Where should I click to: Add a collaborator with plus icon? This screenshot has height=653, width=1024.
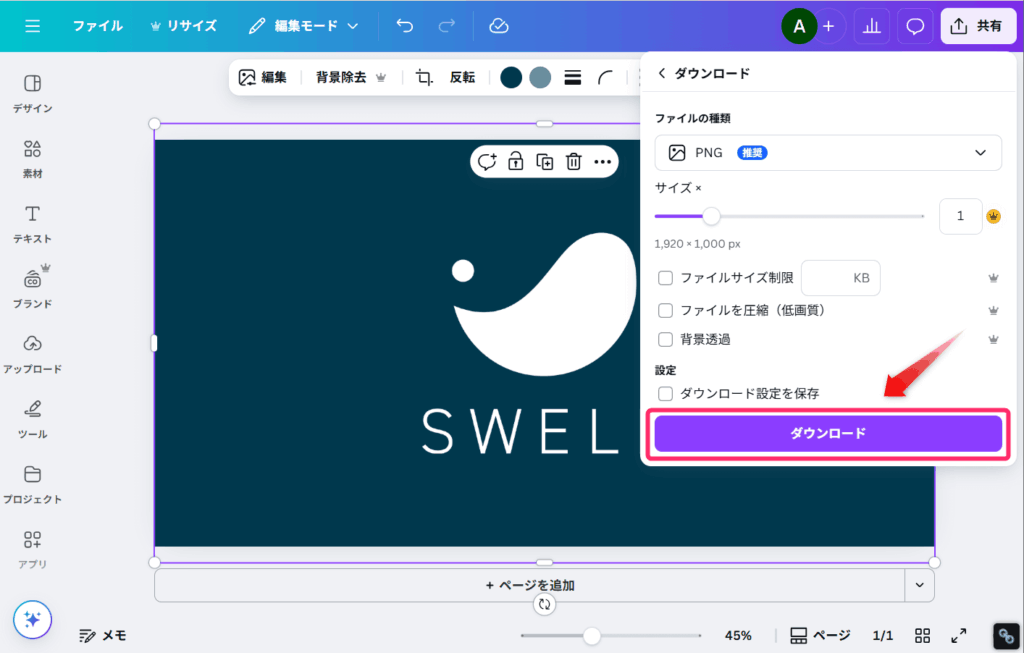tap(829, 27)
